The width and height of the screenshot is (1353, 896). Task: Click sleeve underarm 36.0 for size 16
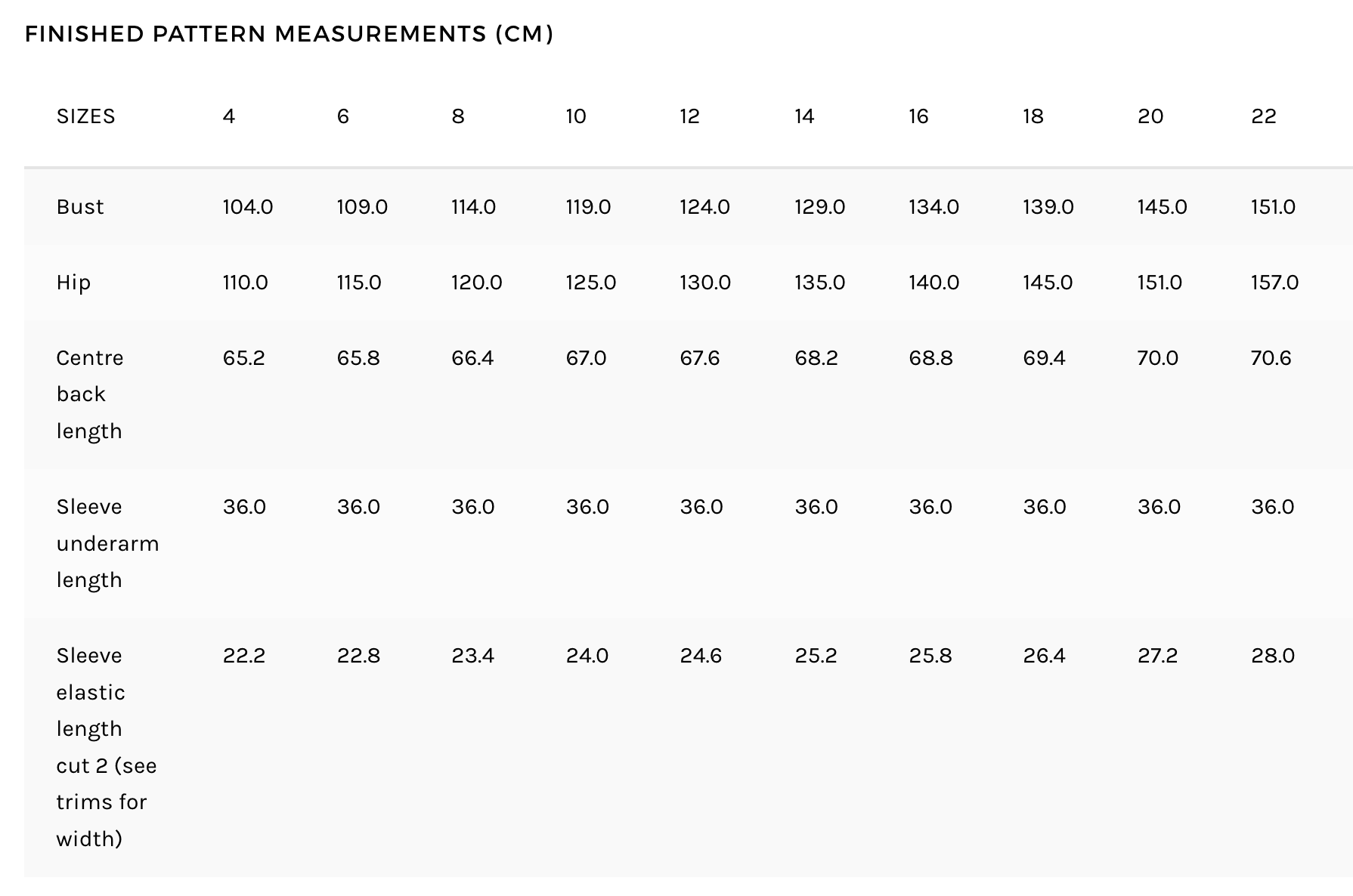[930, 507]
